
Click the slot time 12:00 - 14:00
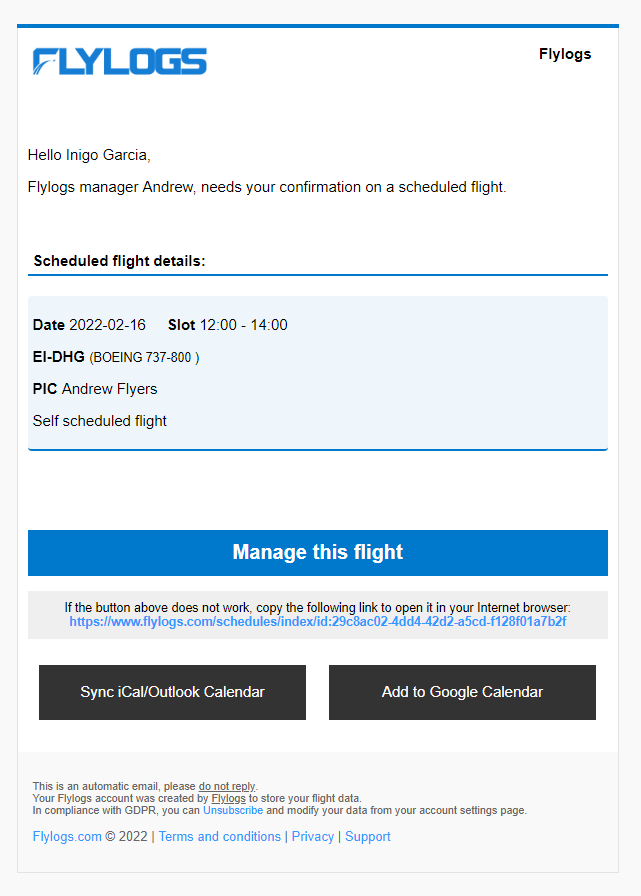click(243, 325)
